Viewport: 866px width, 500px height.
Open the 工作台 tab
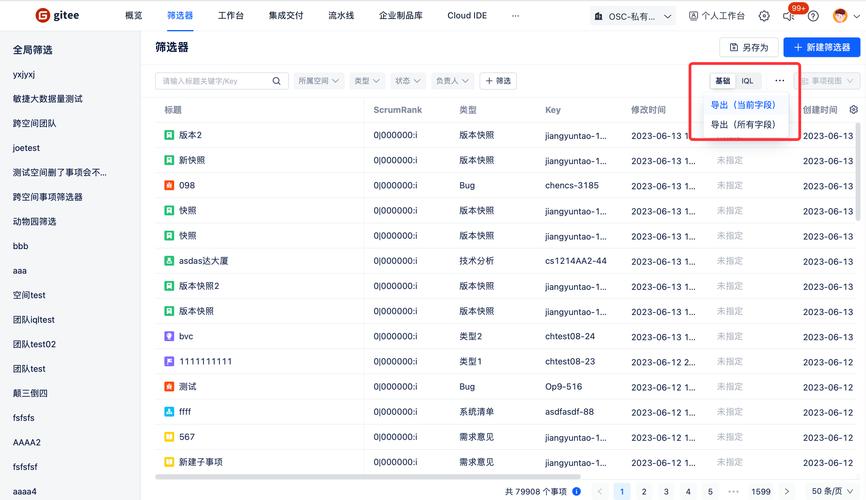pos(231,15)
